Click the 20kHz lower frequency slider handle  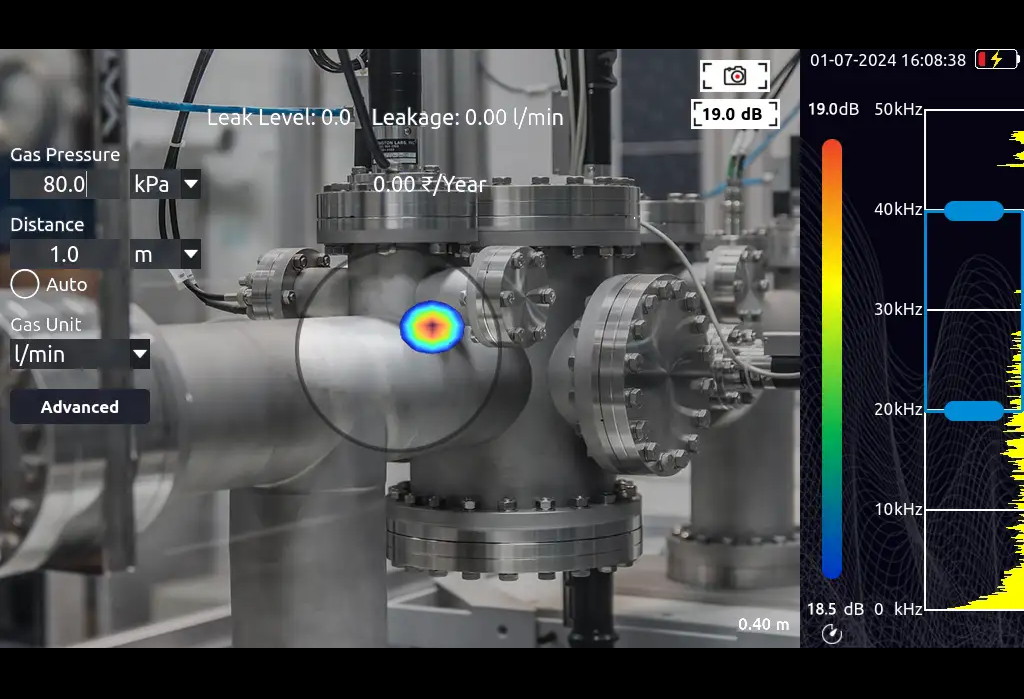click(973, 410)
